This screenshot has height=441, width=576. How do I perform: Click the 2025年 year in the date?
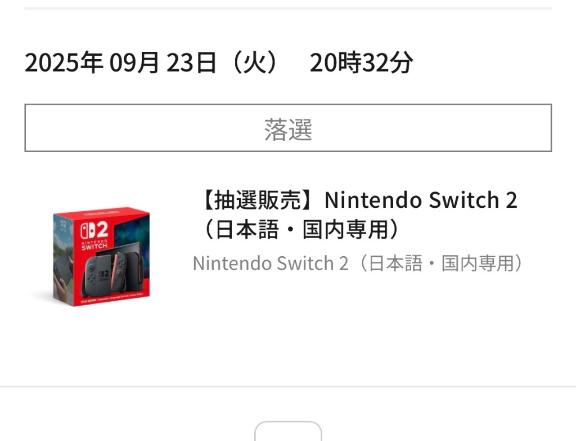click(64, 62)
